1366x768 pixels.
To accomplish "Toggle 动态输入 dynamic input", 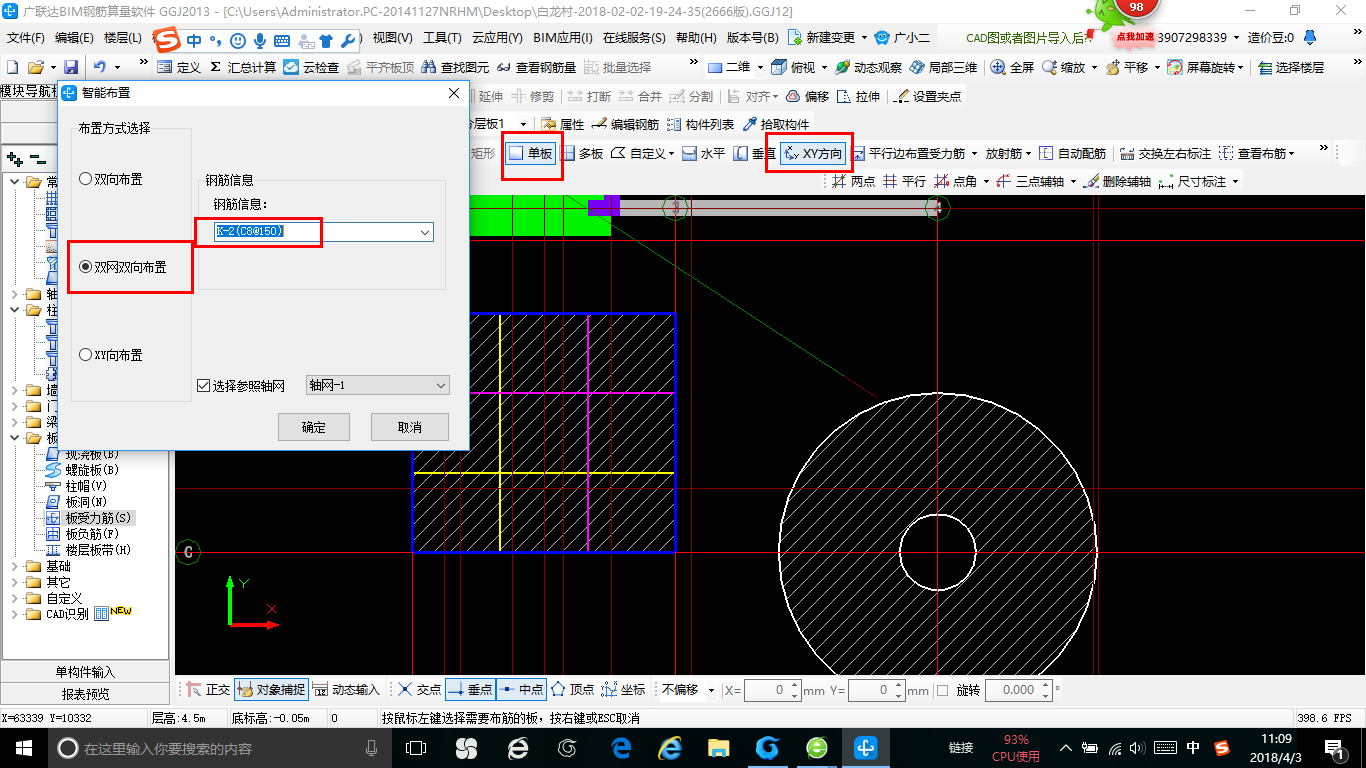I will pos(346,690).
